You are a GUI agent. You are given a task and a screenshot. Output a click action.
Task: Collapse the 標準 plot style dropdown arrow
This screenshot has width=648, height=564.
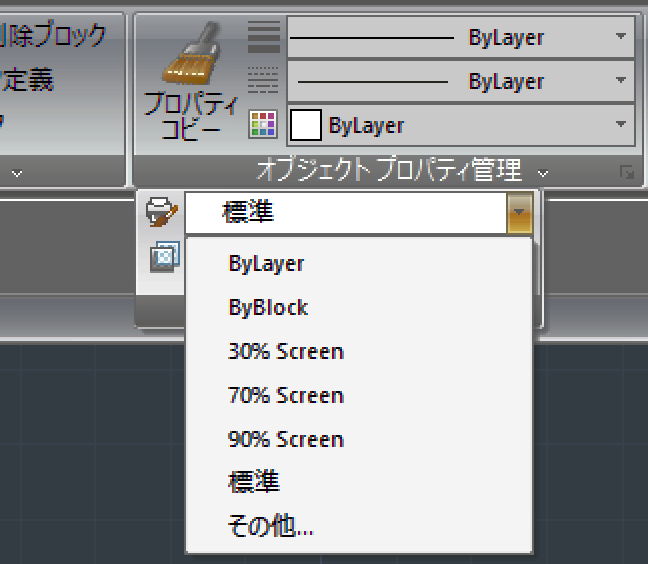[x=519, y=212]
